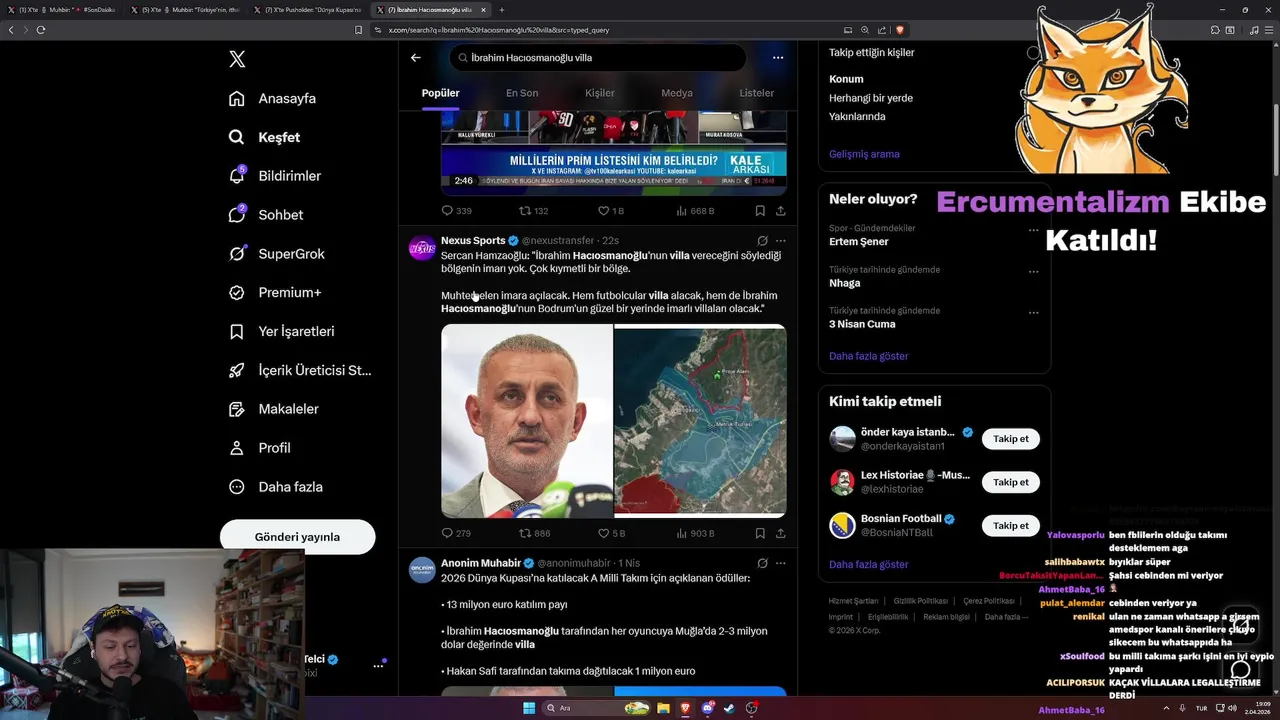Image resolution: width=1280 pixels, height=720 pixels.
Task: Click the search field with İbrahim Hacıosmanoğlu villa
Action: (x=597, y=58)
